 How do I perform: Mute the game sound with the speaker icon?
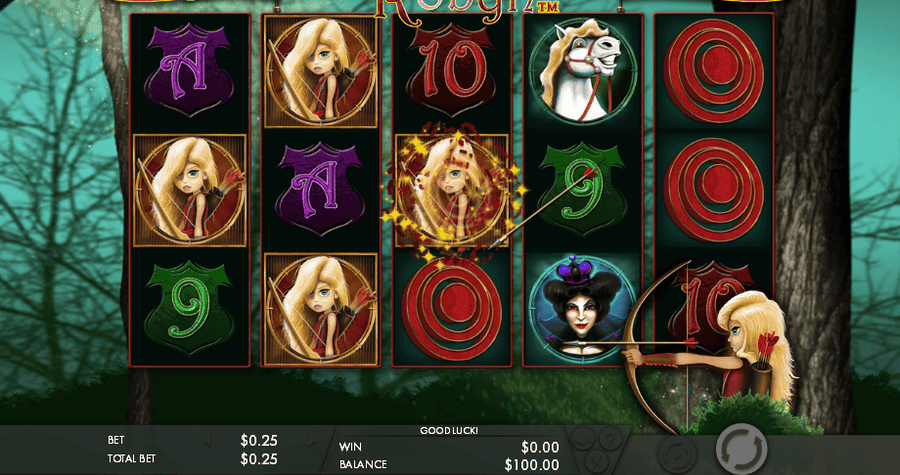[583, 439]
